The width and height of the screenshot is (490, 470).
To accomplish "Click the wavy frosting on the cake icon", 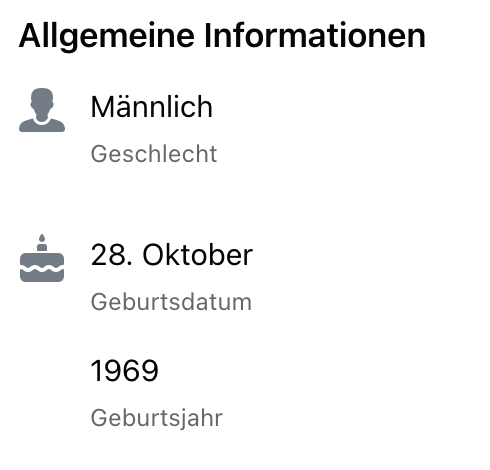I will [x=42, y=268].
